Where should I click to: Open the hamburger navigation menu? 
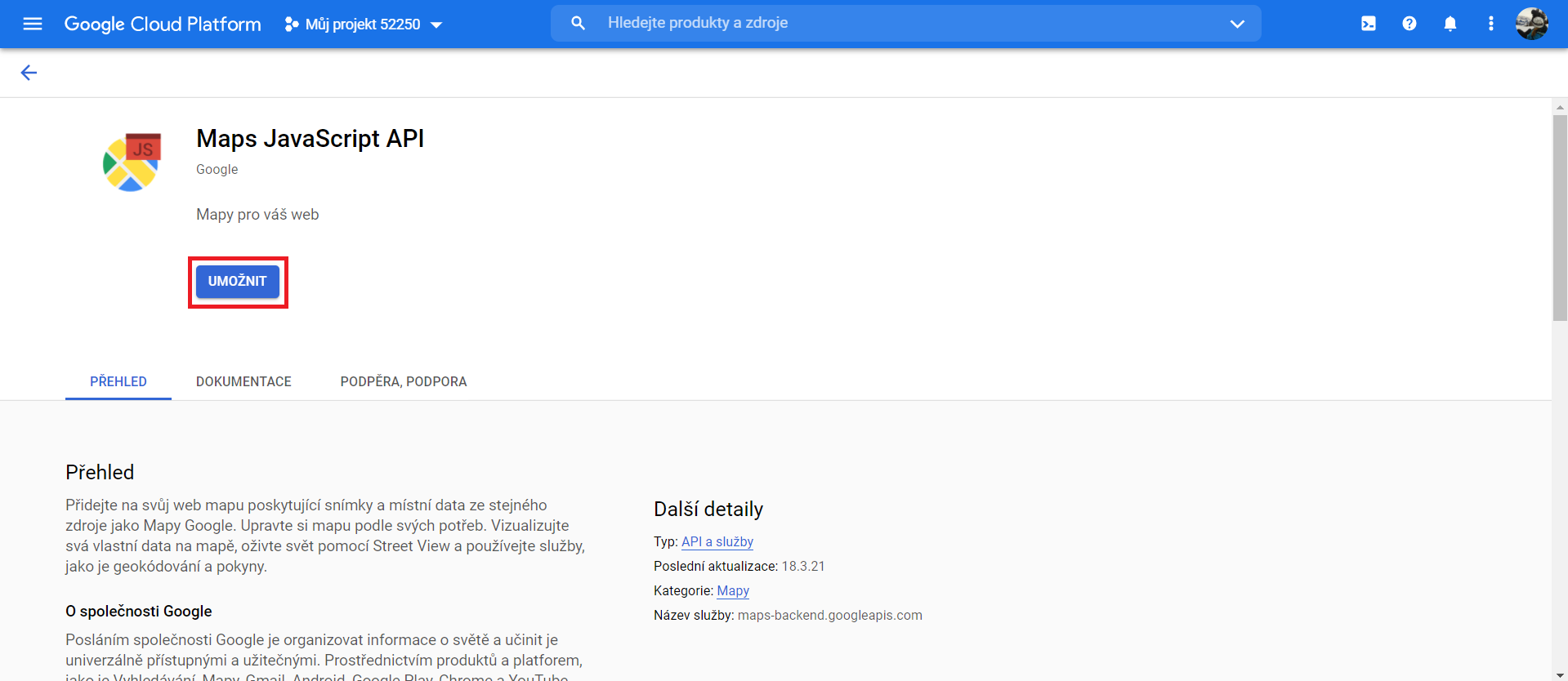click(33, 24)
